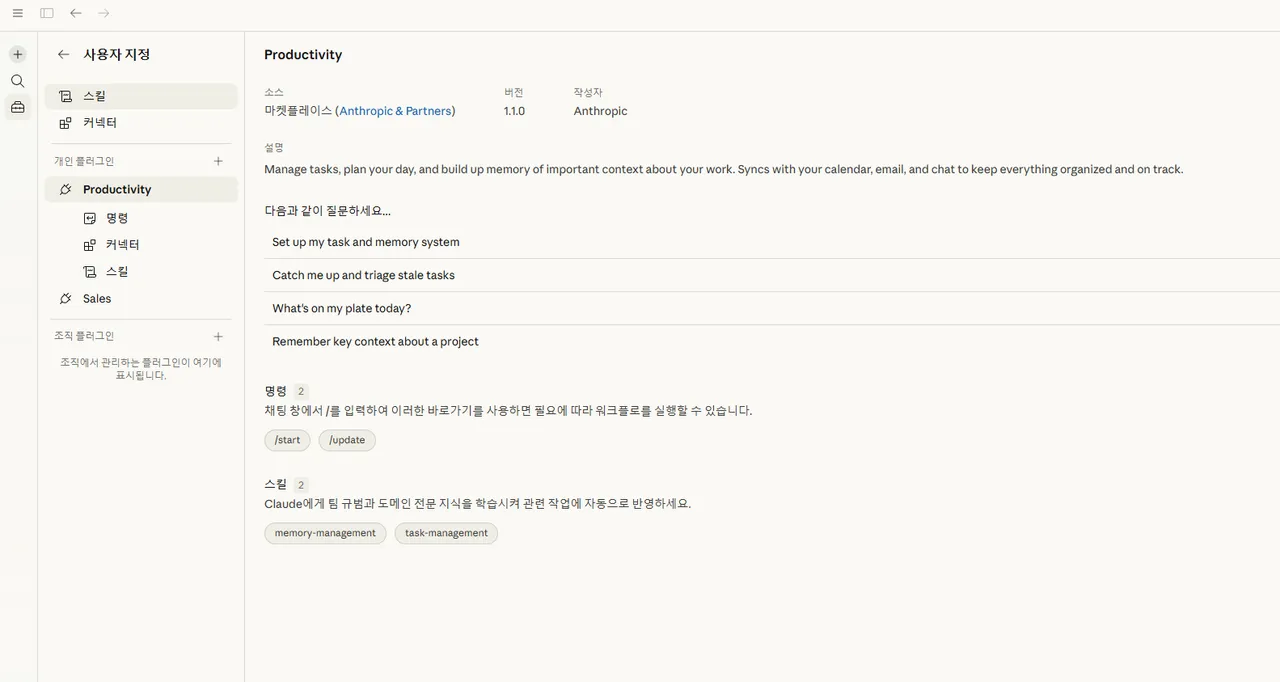Screen dimensions: 1280x682
Task: Expand the Sales plugin entry
Action: pos(141,298)
